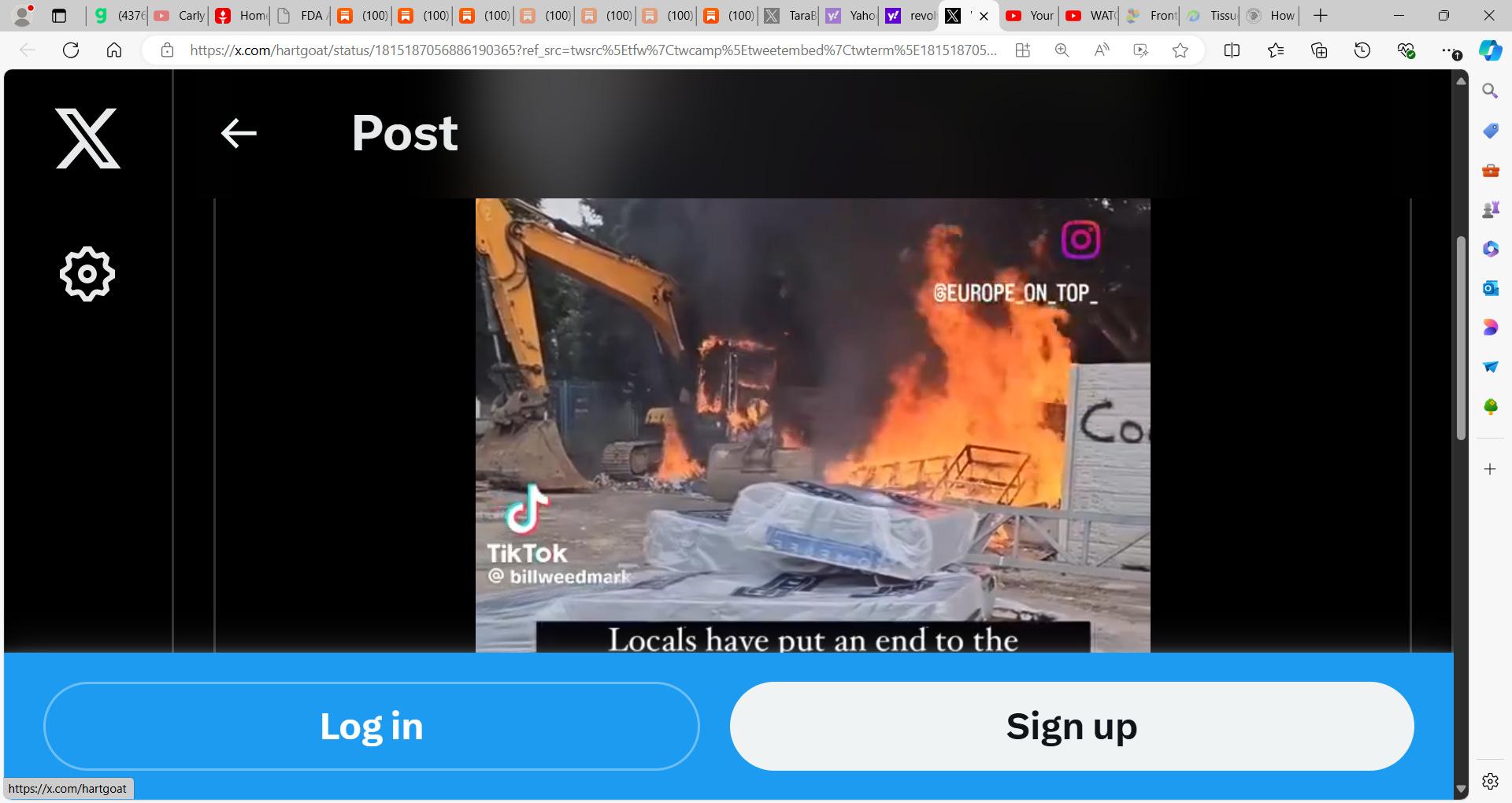The width and height of the screenshot is (1512, 803).
Task: Open the Collections icon
Action: [1319, 50]
